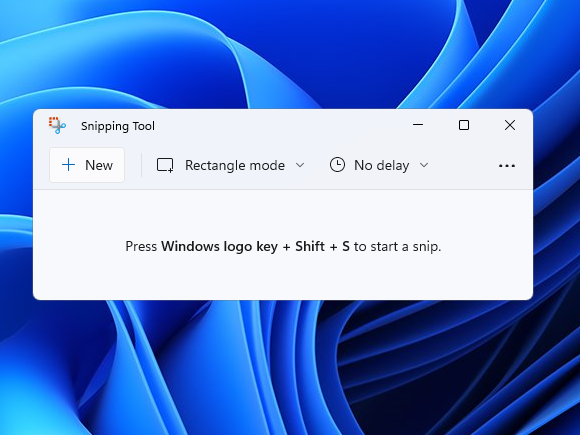This screenshot has height=435, width=580.
Task: Click the vertical divider right of New
Action: (141, 165)
